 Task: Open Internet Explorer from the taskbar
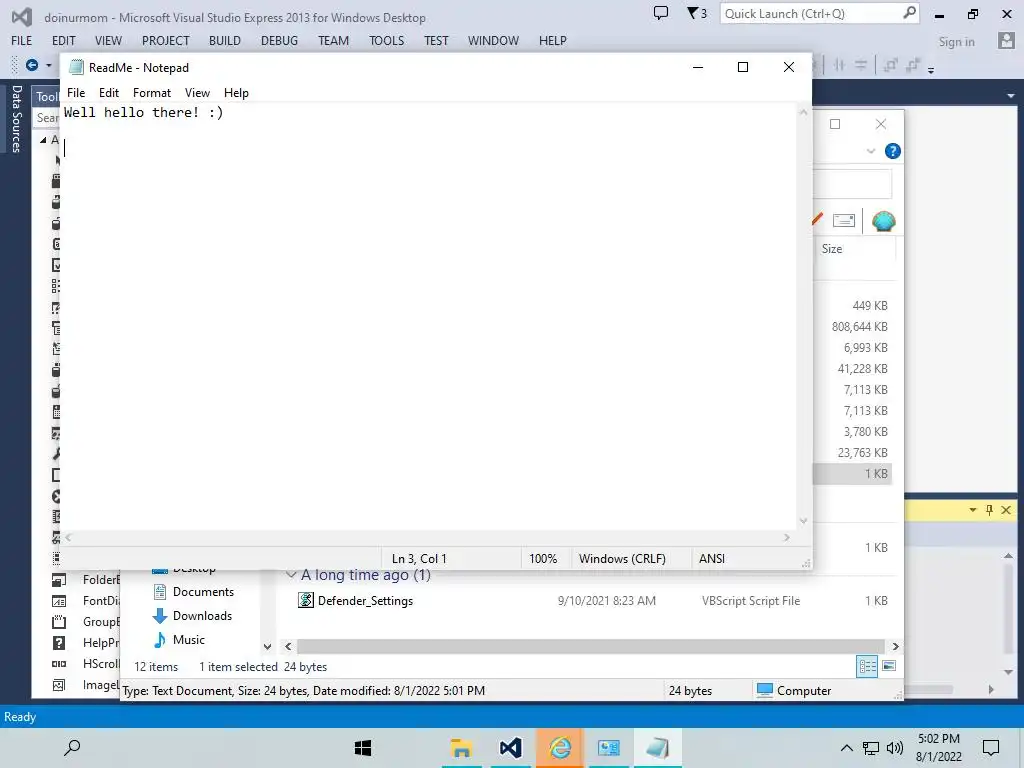click(560, 748)
